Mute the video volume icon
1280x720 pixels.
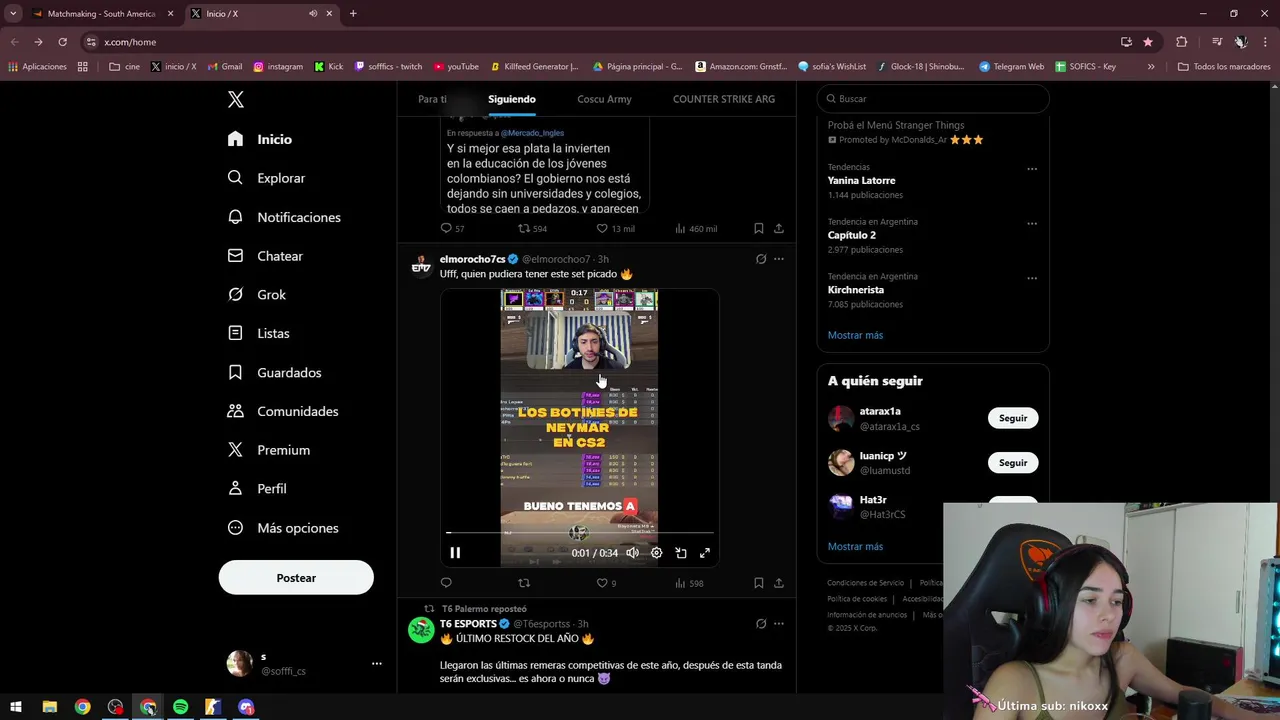(x=633, y=553)
